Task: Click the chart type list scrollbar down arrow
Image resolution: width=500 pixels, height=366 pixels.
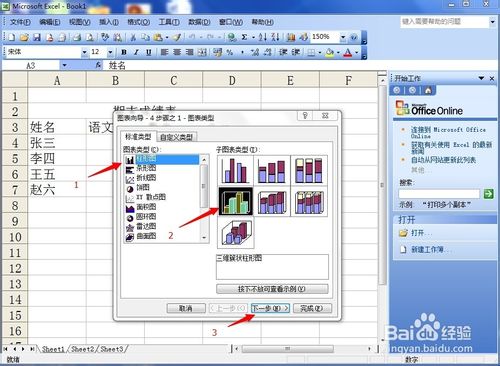Action: pyautogui.click(x=204, y=237)
